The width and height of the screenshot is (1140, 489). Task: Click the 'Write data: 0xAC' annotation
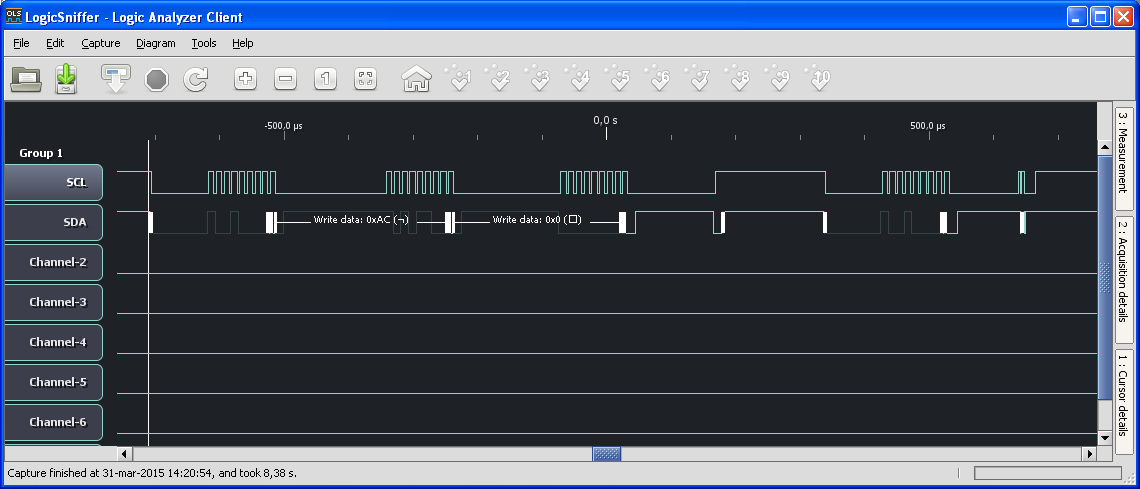click(x=361, y=219)
